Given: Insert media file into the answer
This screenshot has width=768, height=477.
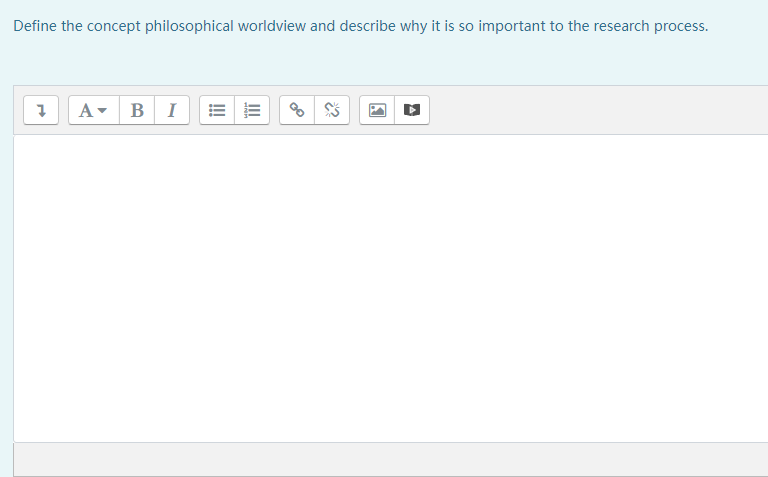Looking at the screenshot, I should (412, 110).
